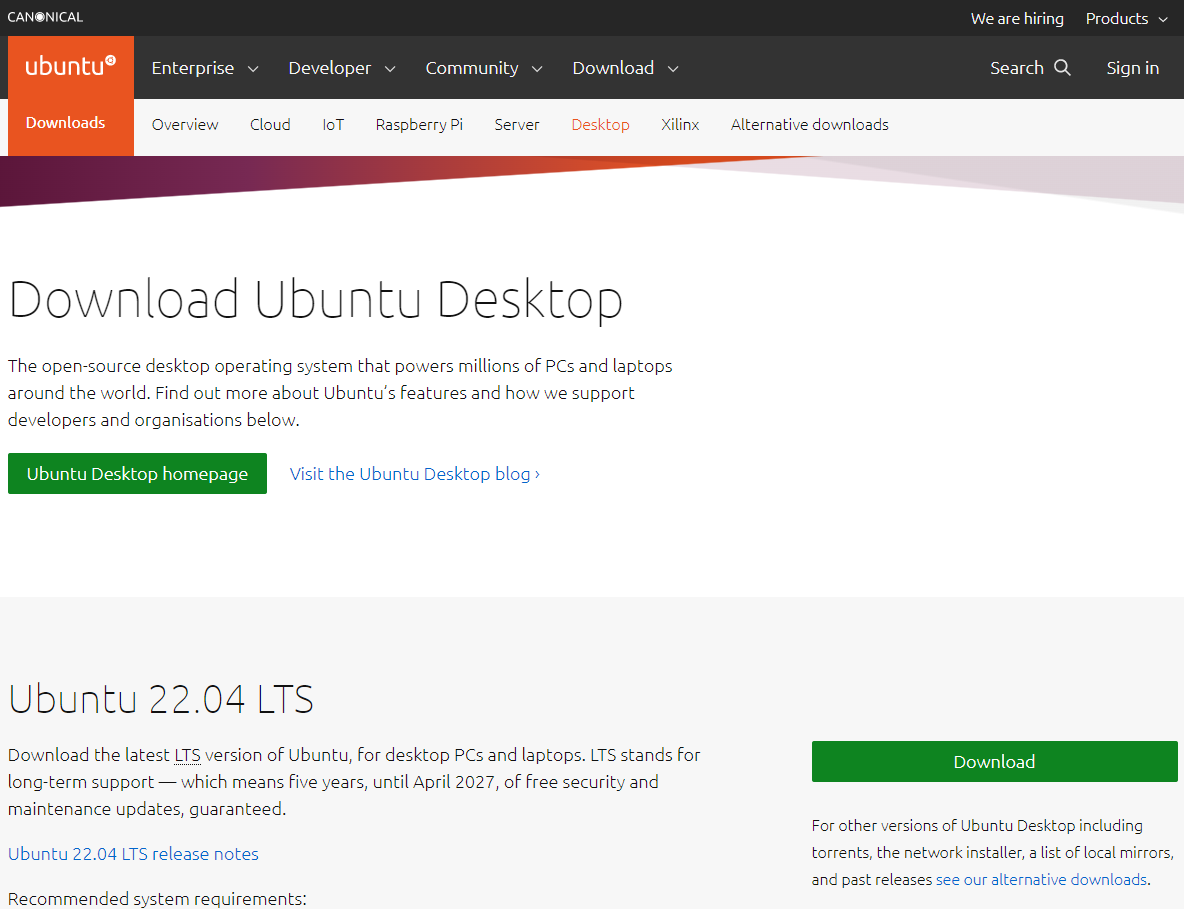Click Sign in

(x=1133, y=68)
